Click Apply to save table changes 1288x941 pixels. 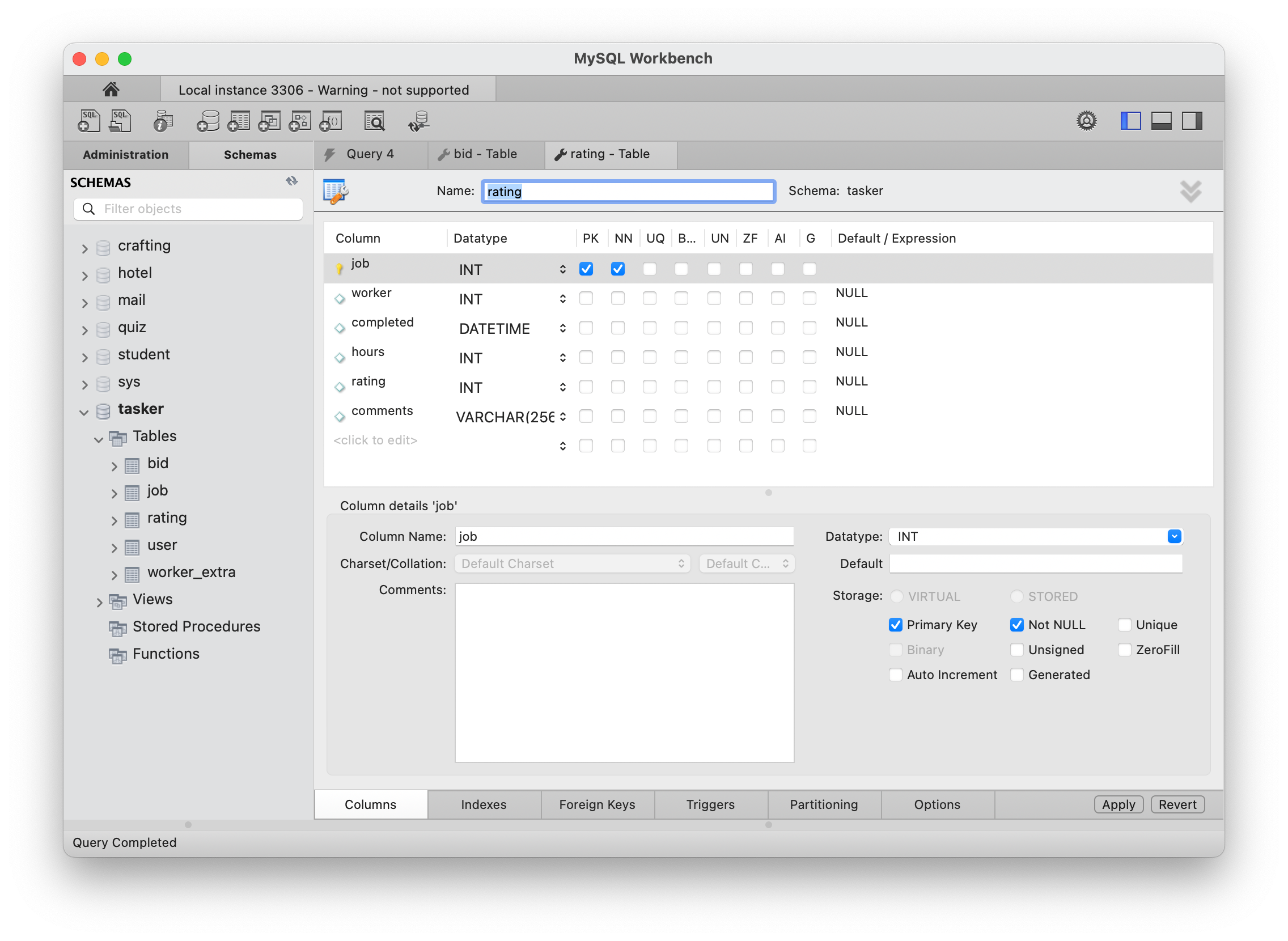click(1116, 804)
